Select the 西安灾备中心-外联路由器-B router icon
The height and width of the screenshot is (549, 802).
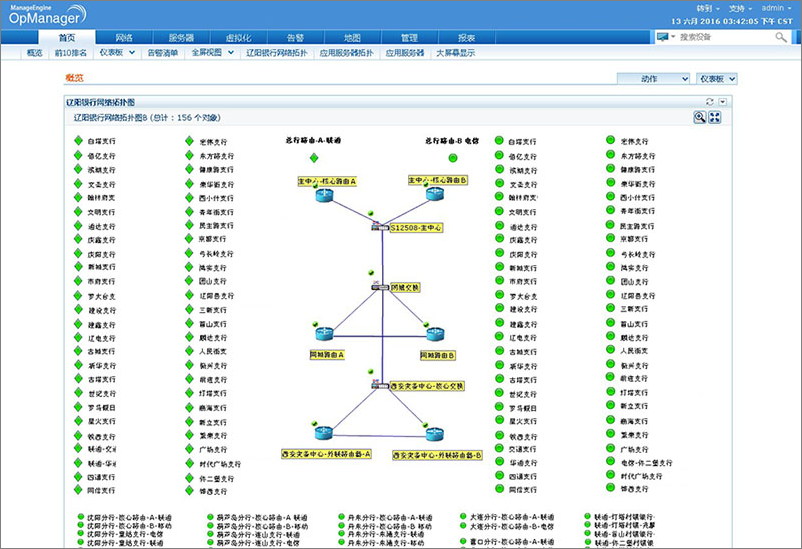pos(435,434)
